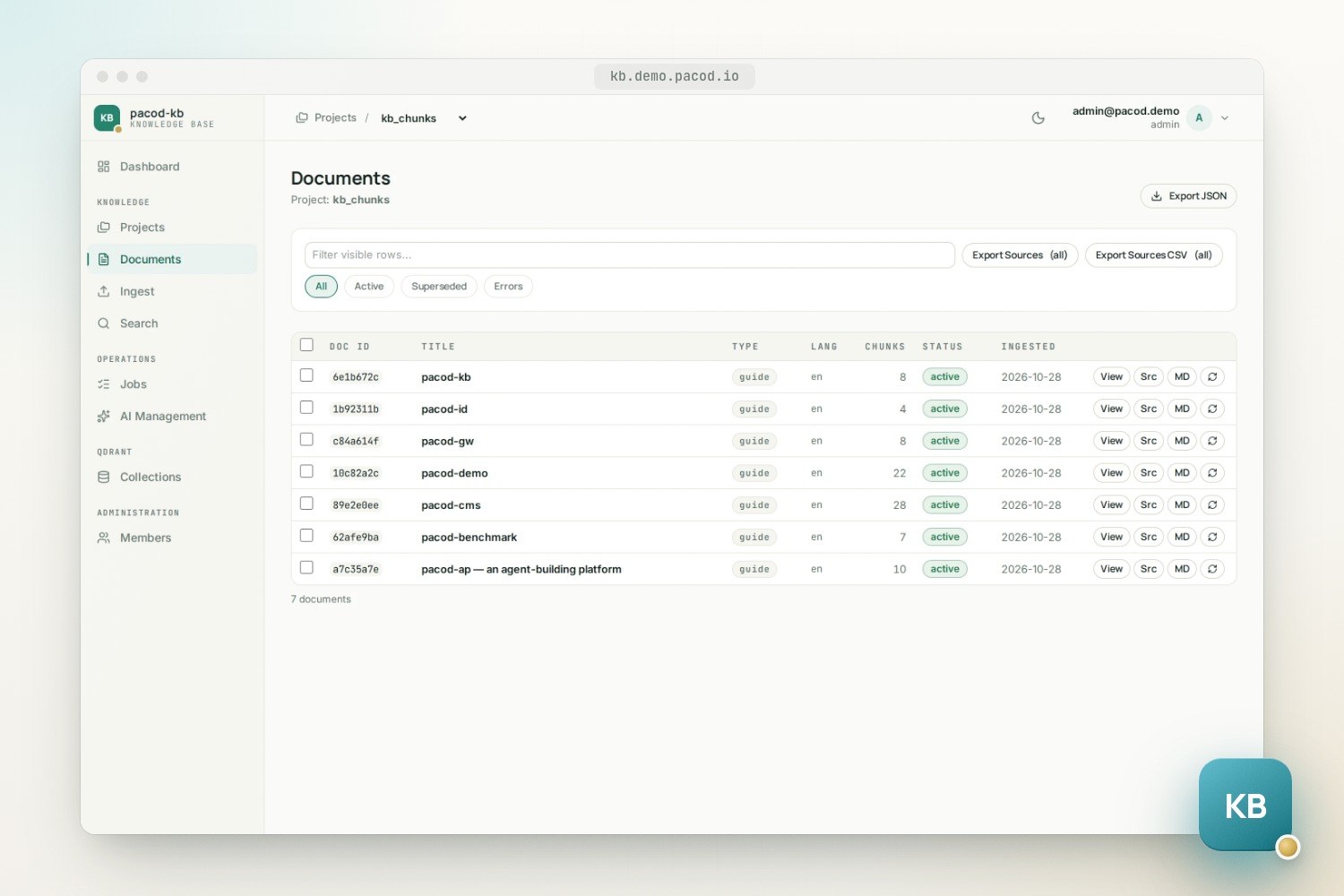The height and width of the screenshot is (896, 1344).
Task: Select all documents with header checkbox
Action: pos(306,345)
